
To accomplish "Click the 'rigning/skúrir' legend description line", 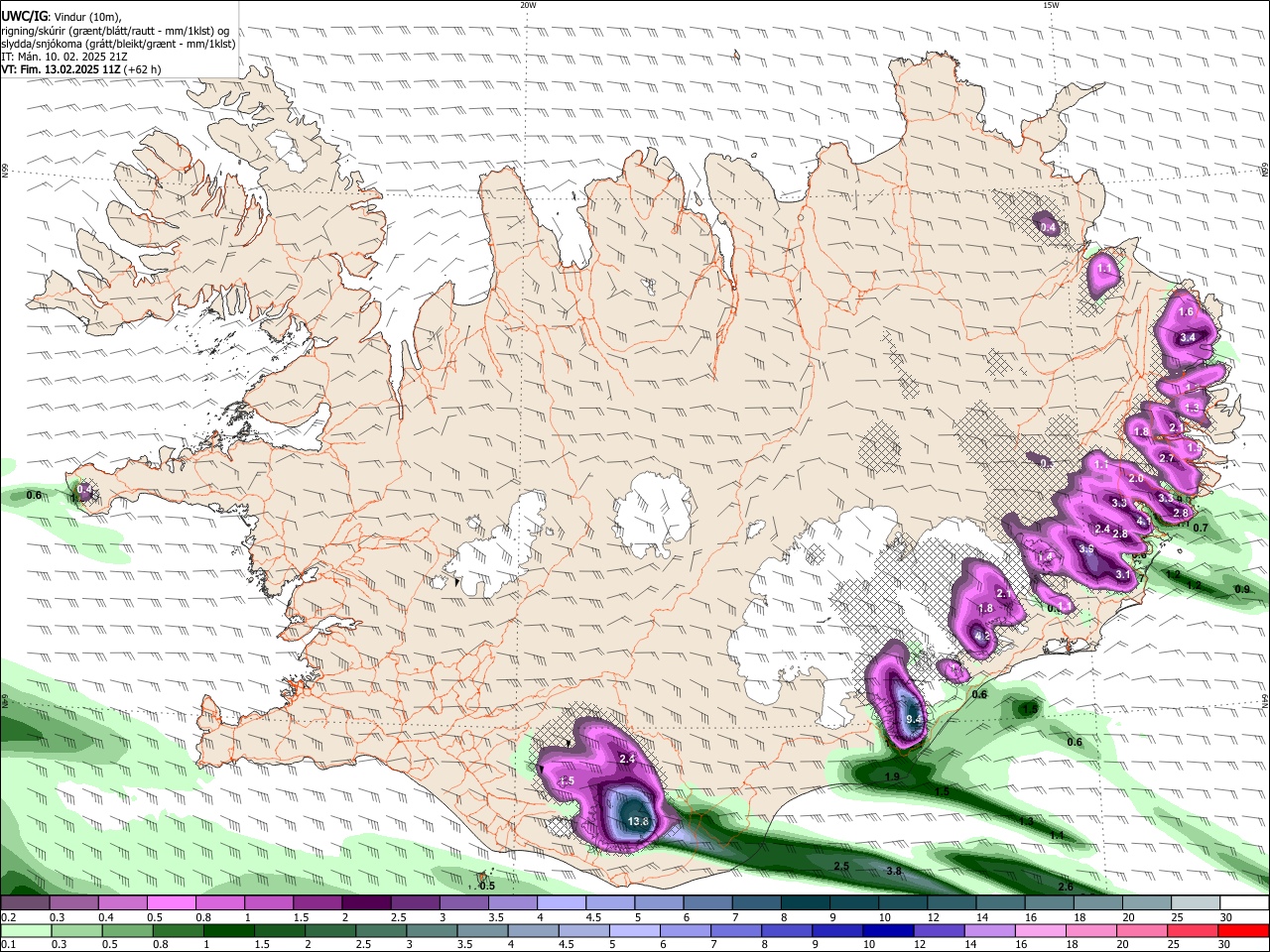I will 115,30.
